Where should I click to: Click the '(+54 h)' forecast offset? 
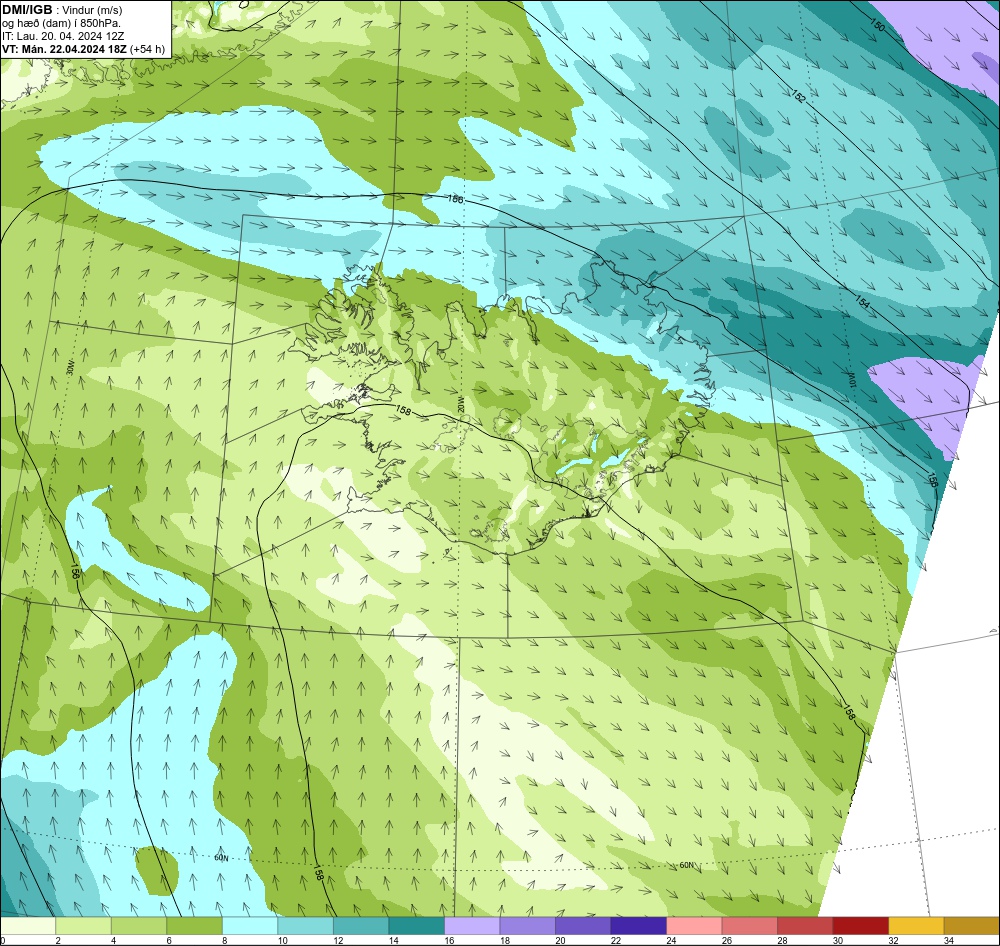point(147,49)
